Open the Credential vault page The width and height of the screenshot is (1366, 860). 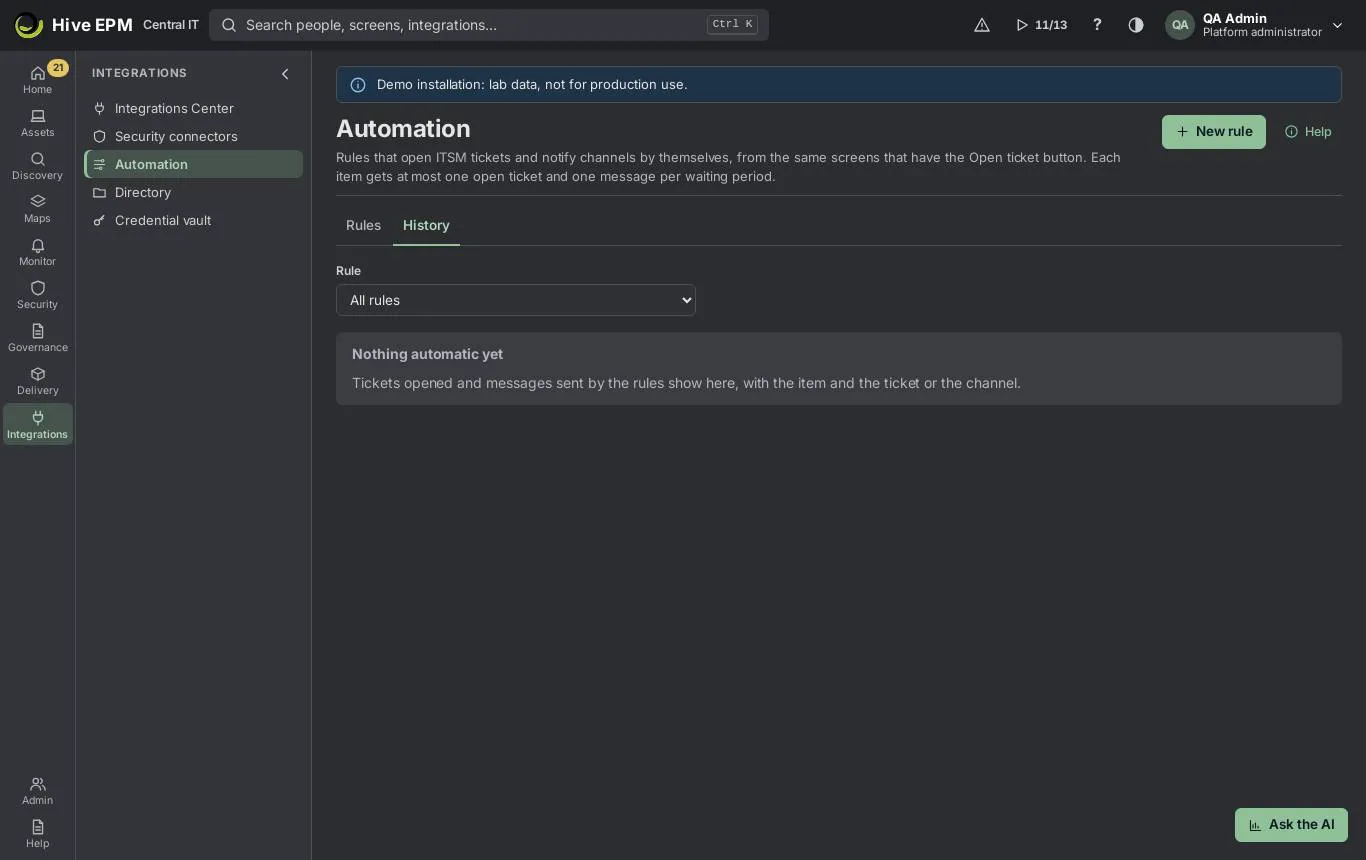(x=193, y=220)
